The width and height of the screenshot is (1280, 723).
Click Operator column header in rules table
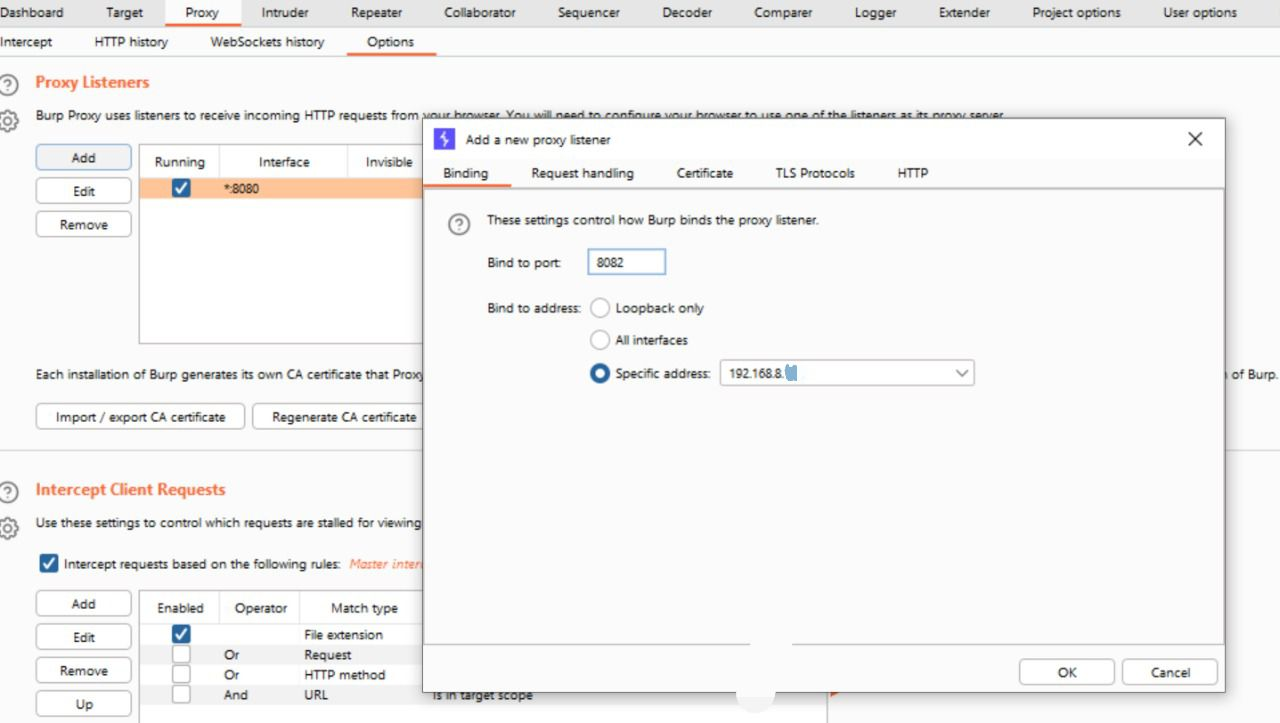[x=261, y=608]
